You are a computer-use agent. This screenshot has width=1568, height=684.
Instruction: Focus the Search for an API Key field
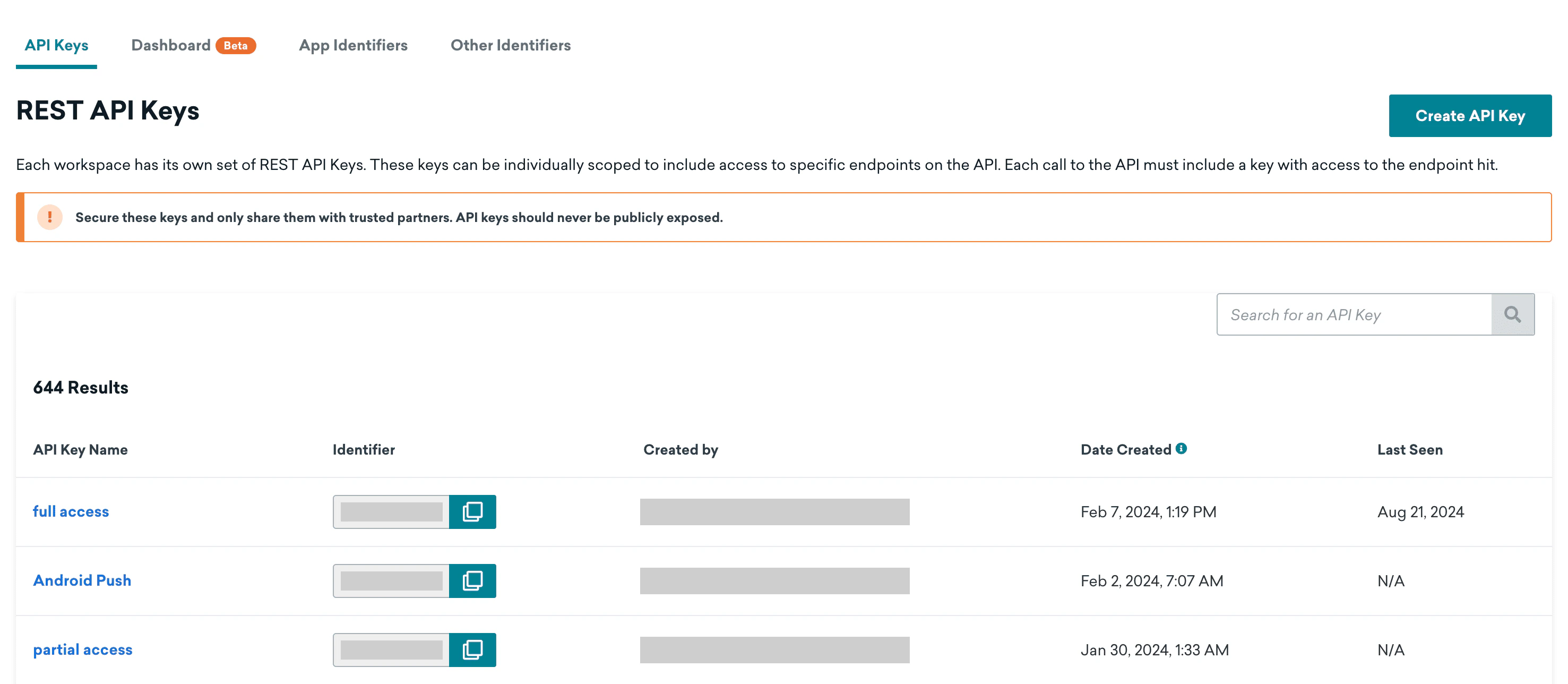[1354, 314]
